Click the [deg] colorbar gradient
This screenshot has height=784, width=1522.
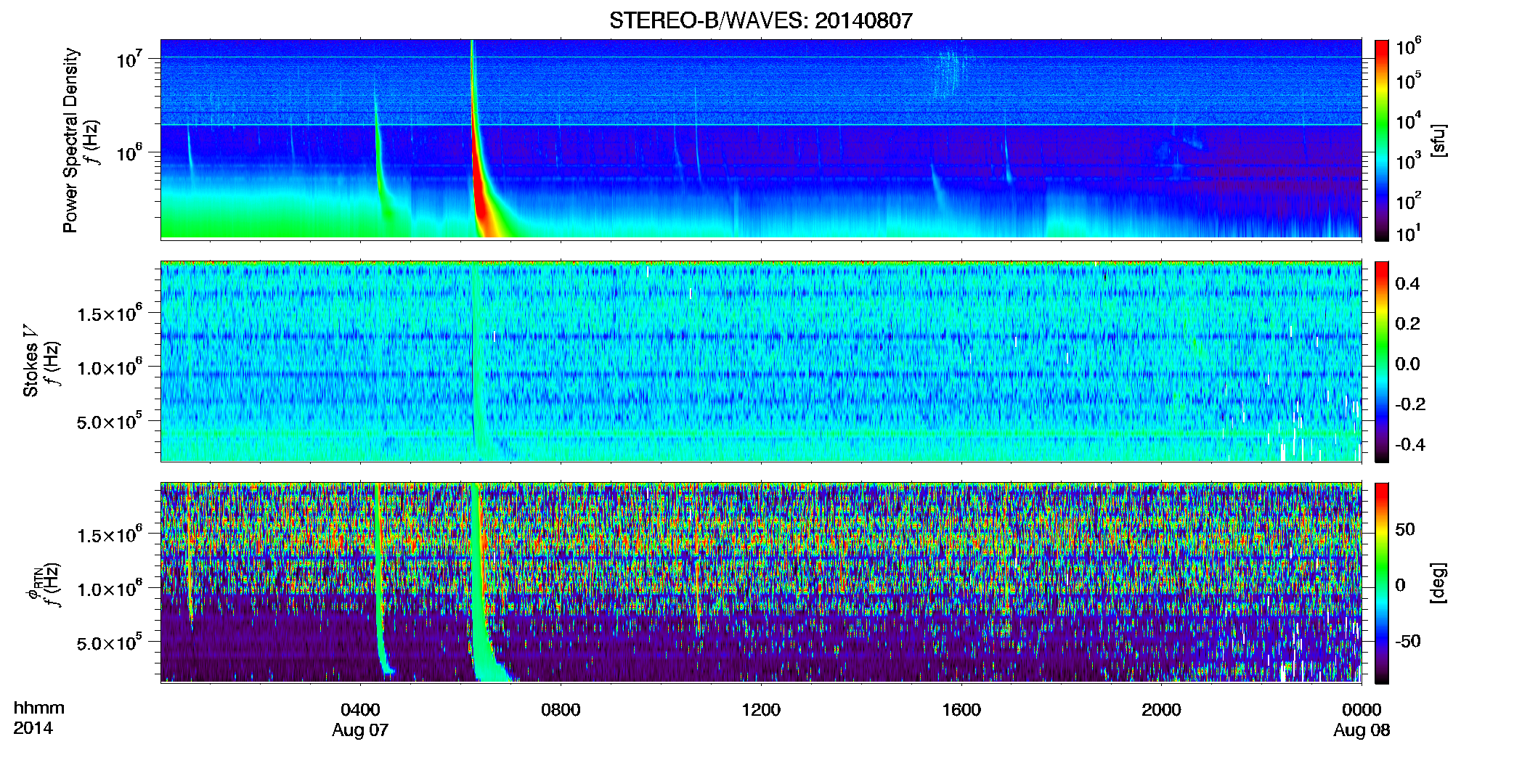tap(1382, 583)
